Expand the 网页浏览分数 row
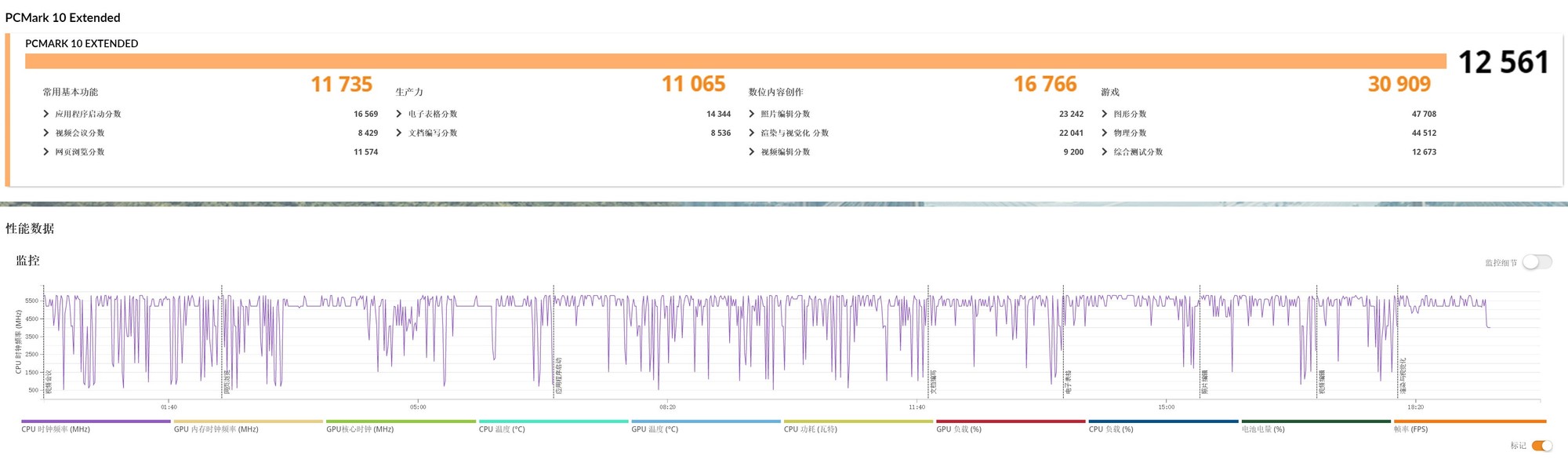This screenshot has height=474, width=1568. (x=45, y=151)
